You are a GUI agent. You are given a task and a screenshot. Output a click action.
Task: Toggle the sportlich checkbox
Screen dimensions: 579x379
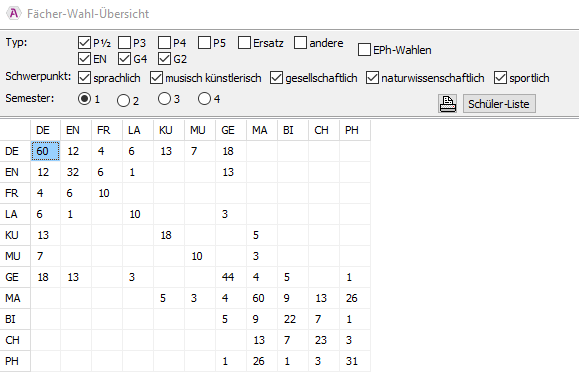(500, 78)
